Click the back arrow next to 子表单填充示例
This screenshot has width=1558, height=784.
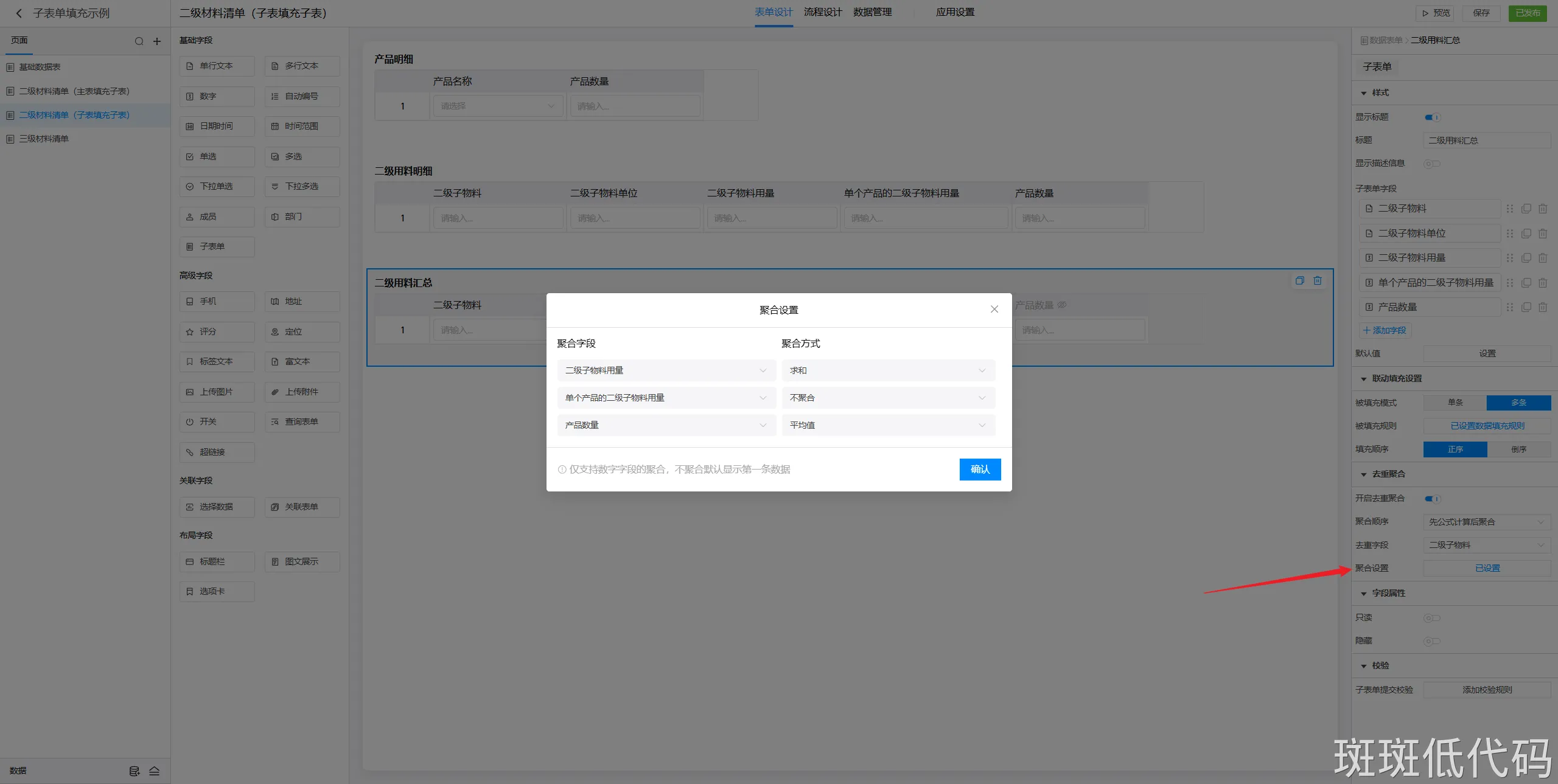[19, 13]
